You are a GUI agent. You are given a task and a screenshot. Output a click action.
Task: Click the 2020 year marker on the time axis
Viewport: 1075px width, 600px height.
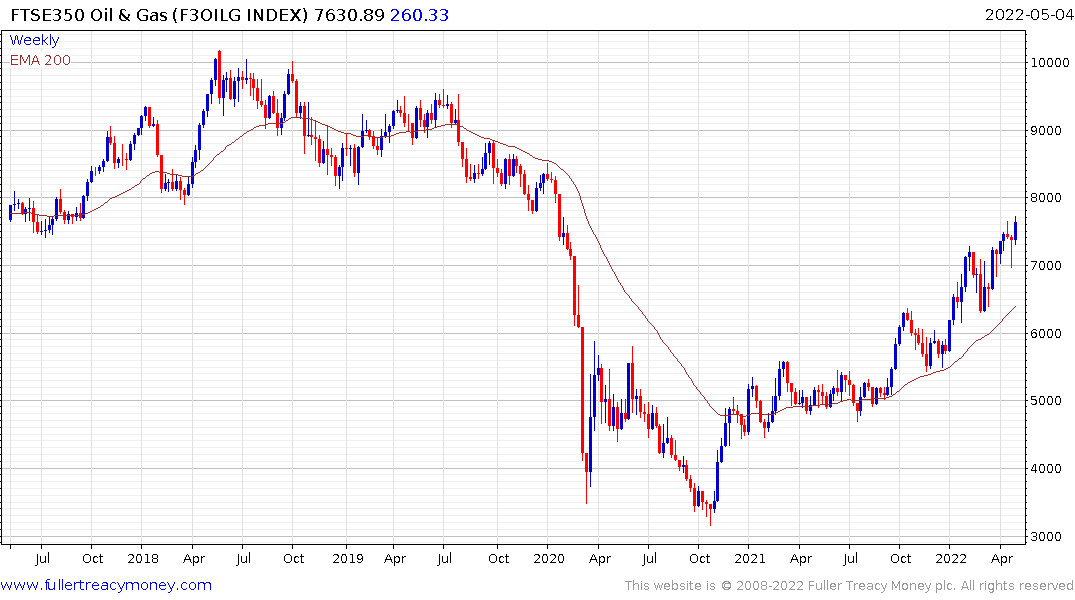[548, 558]
